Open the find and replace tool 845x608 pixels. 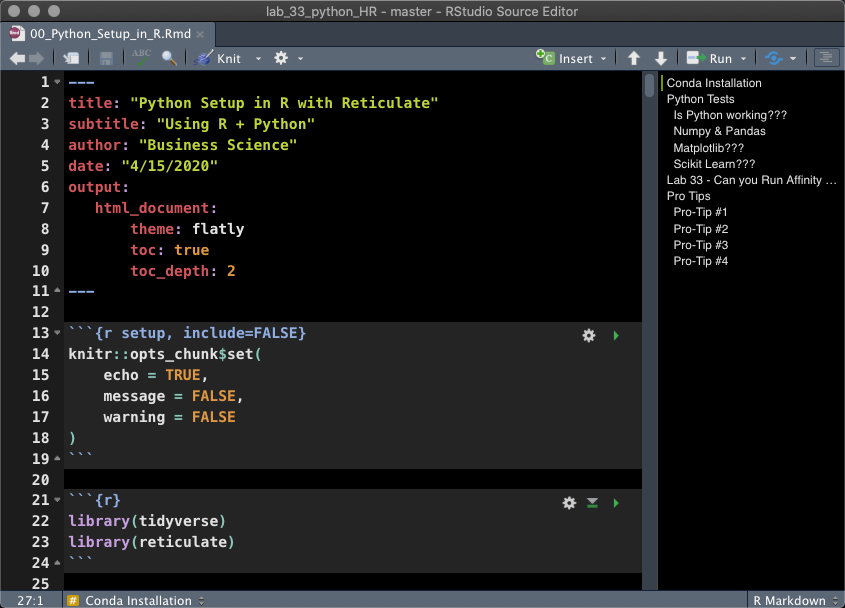pos(168,58)
